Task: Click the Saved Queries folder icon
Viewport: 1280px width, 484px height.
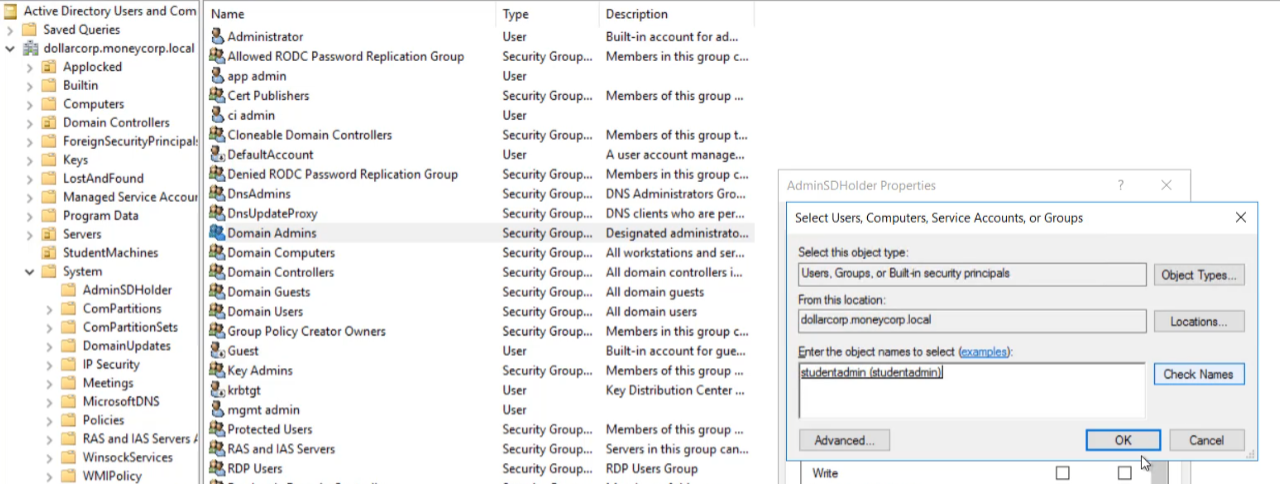Action: (29, 30)
